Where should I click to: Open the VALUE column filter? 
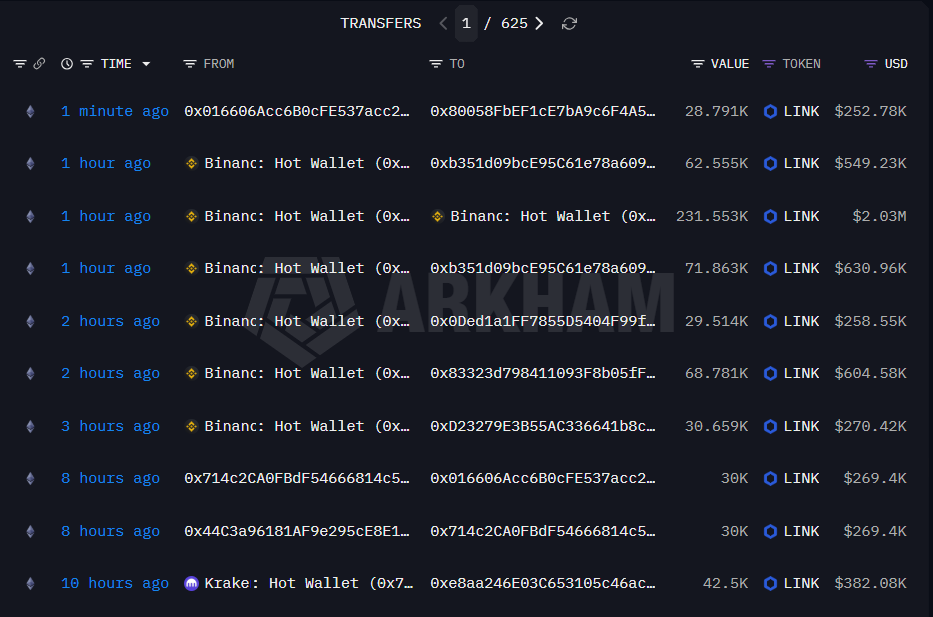[x=698, y=64]
